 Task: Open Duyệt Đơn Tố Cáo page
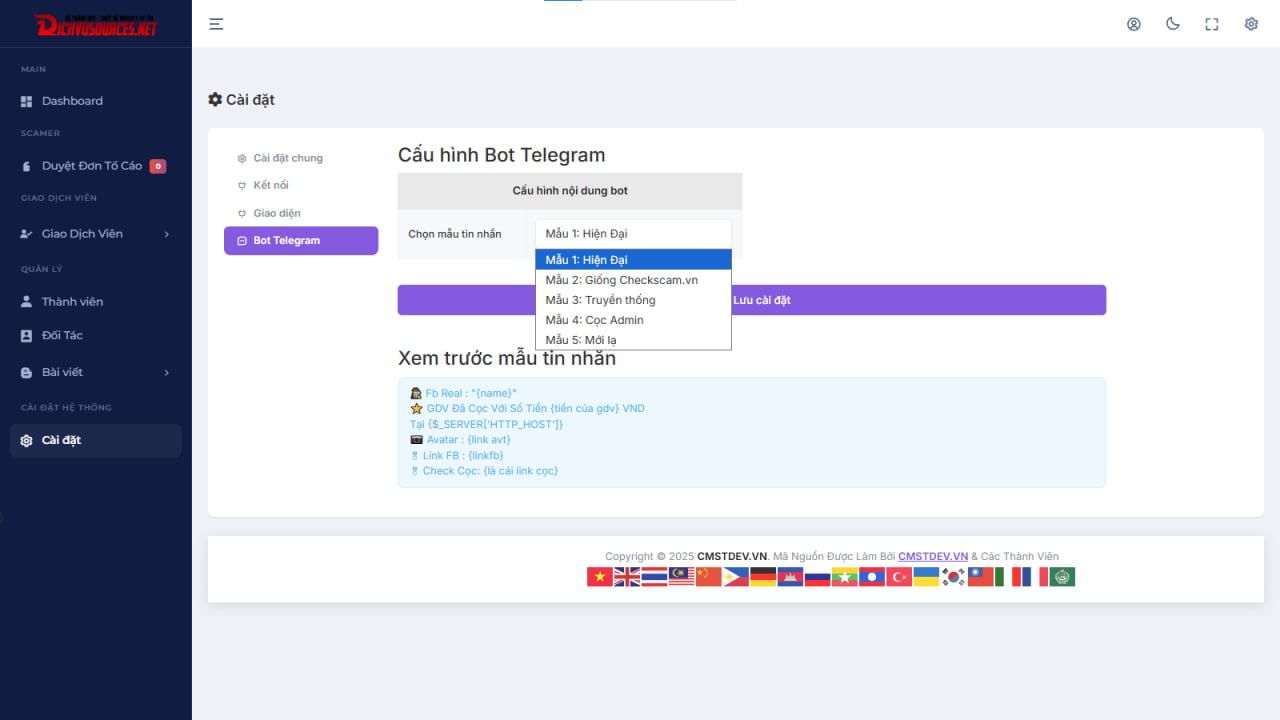pos(91,166)
